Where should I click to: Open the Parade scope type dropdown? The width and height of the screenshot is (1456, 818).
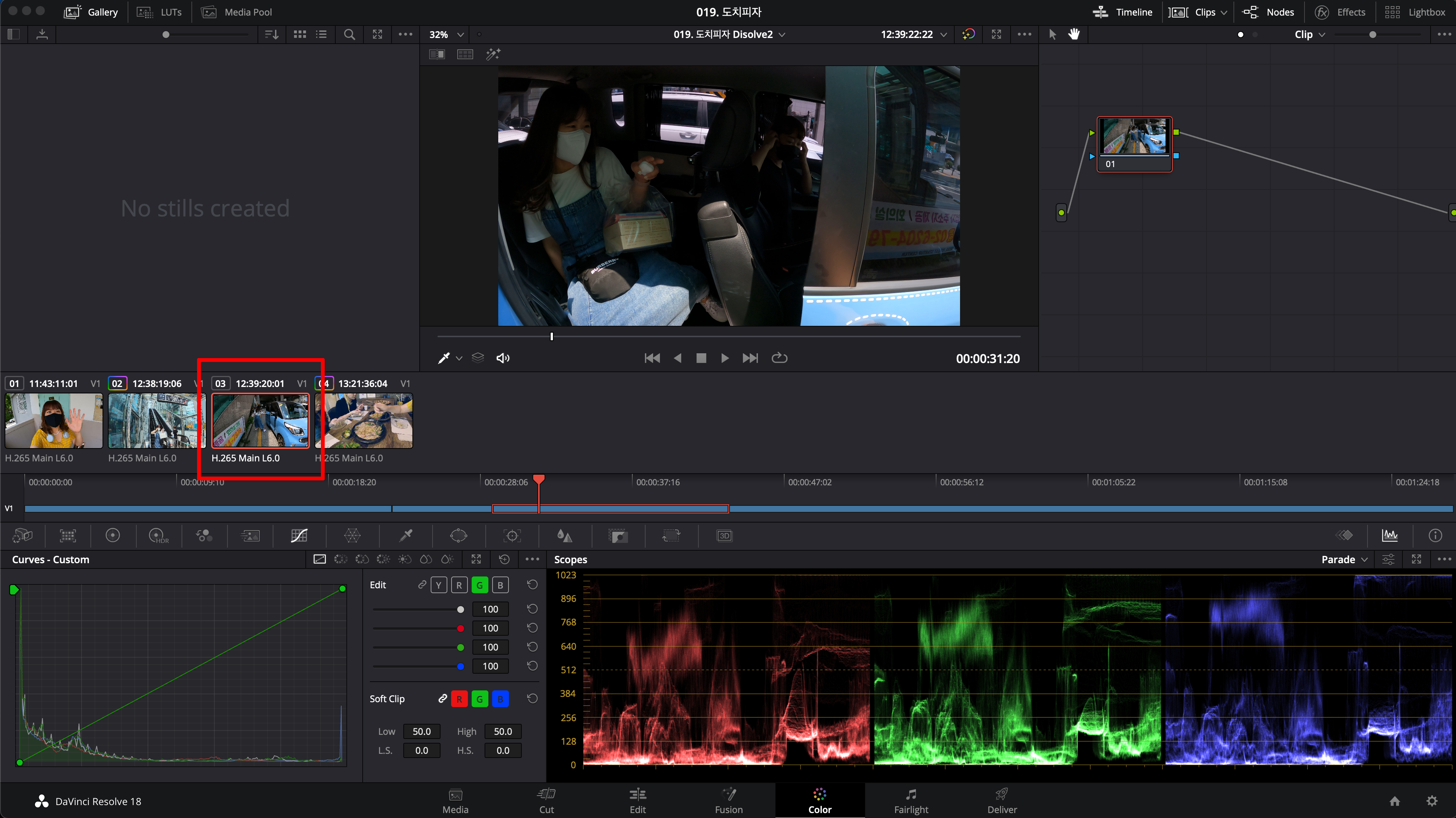pos(1345,559)
